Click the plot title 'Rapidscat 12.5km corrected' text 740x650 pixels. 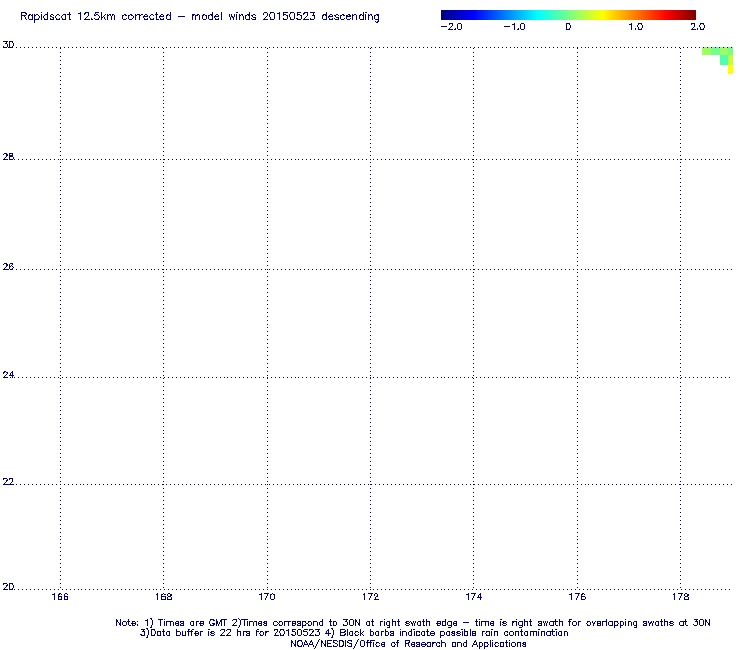tap(96, 17)
